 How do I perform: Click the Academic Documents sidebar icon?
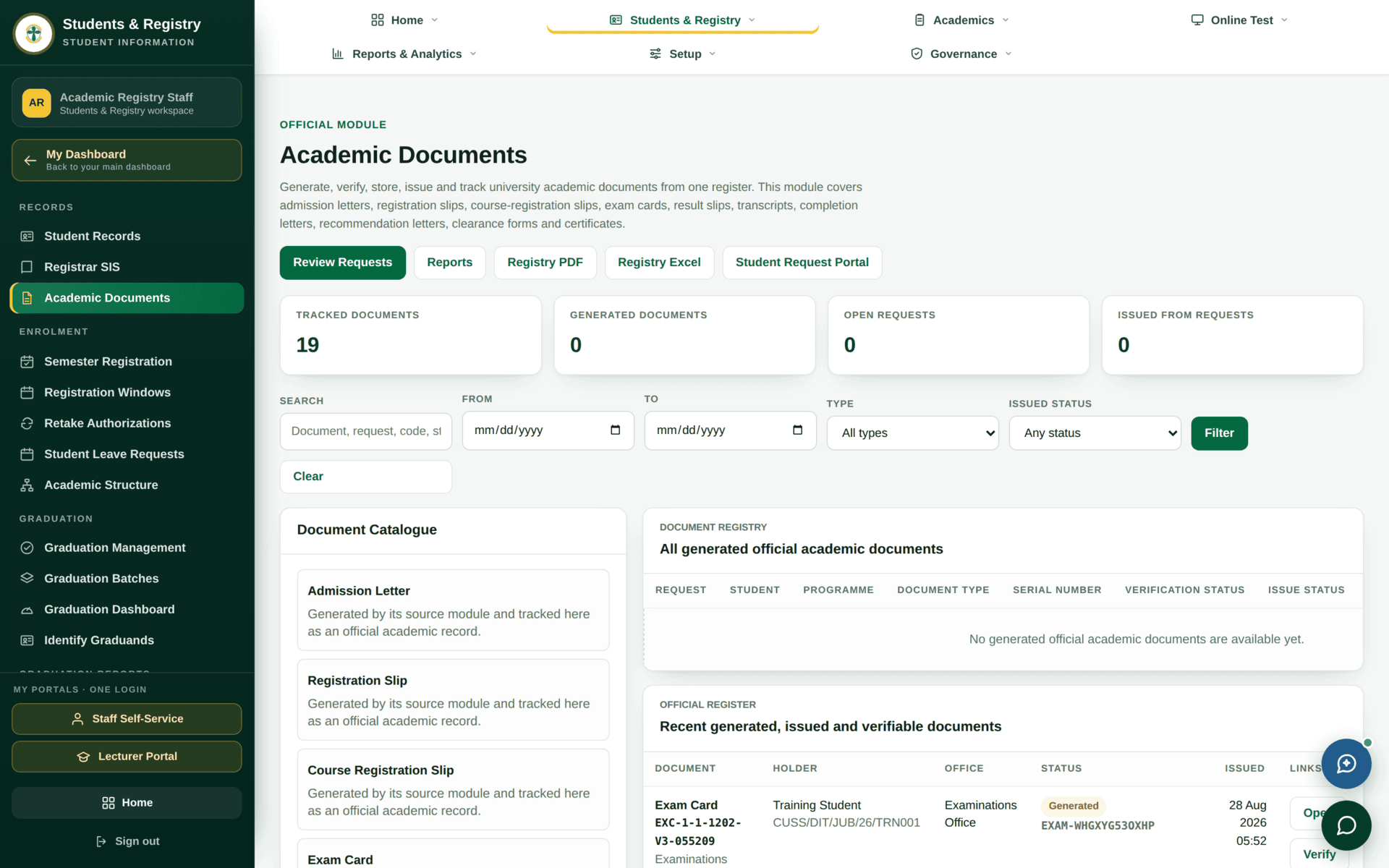[x=27, y=298]
